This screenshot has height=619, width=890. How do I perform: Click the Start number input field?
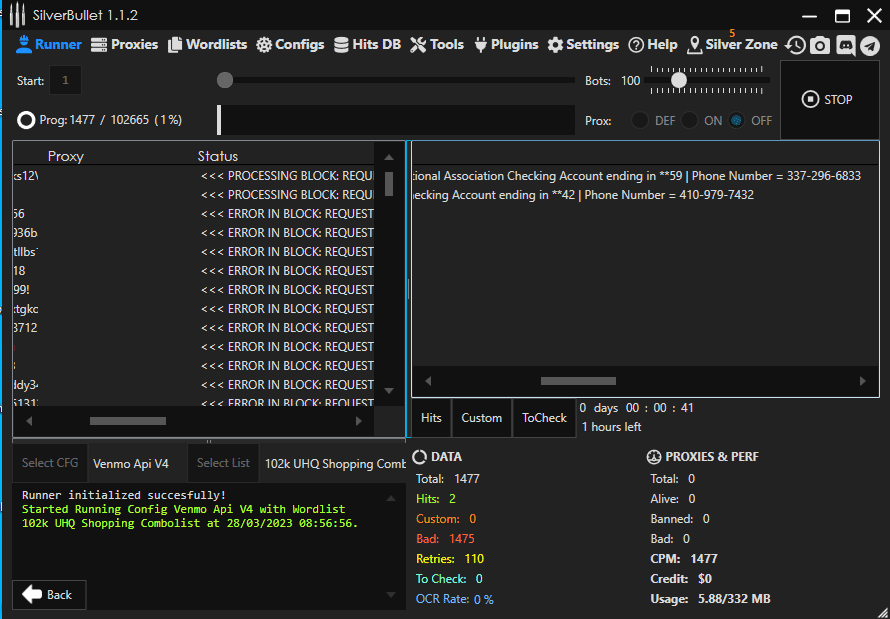pos(65,80)
